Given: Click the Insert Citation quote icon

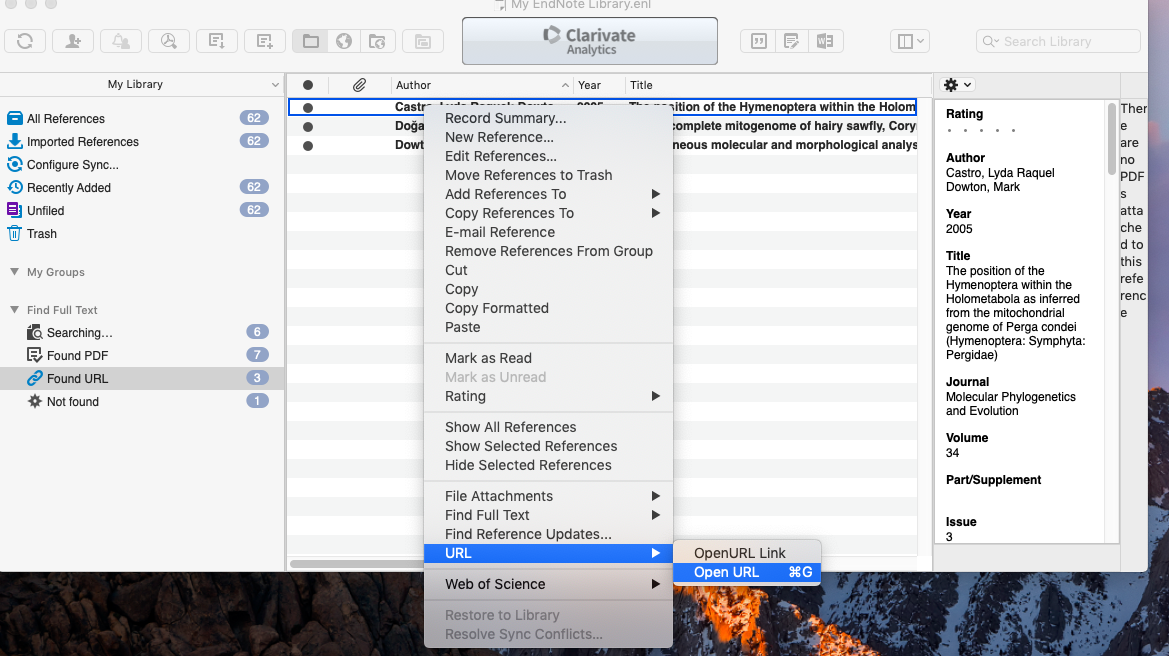Looking at the screenshot, I should click(758, 41).
